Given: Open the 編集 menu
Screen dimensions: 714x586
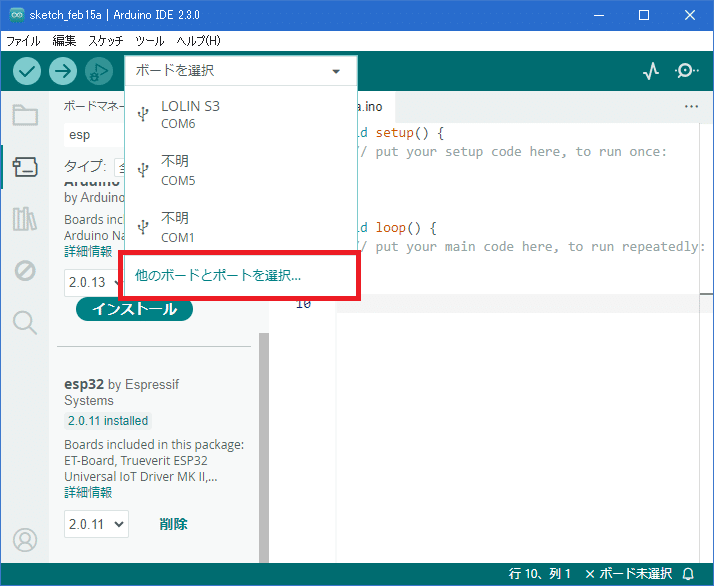Looking at the screenshot, I should click(x=64, y=41).
